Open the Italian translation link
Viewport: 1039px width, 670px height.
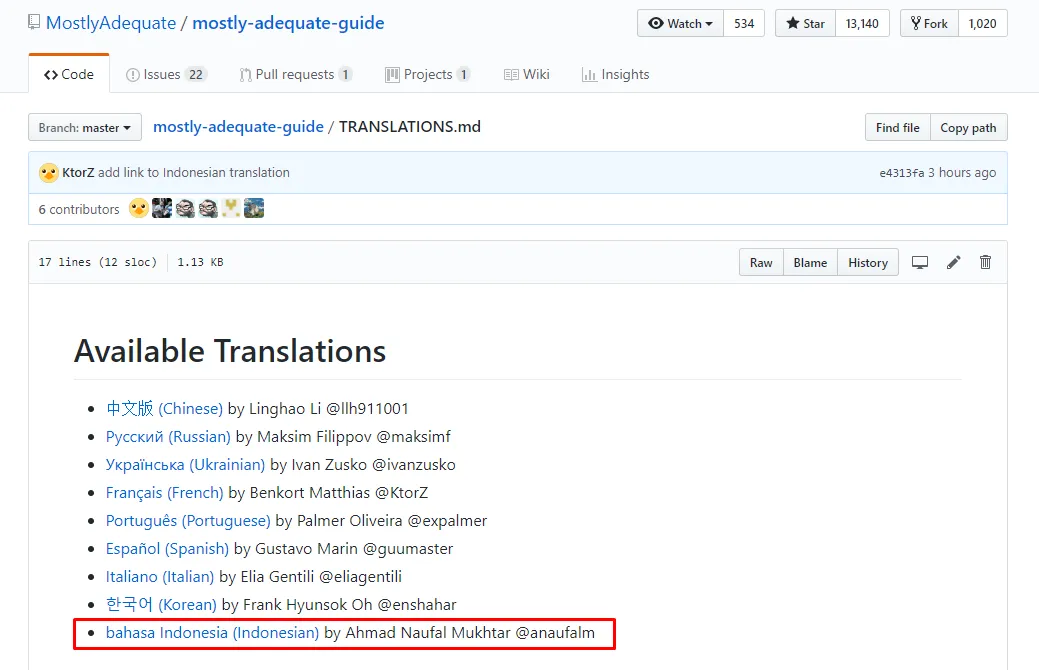click(x=160, y=577)
